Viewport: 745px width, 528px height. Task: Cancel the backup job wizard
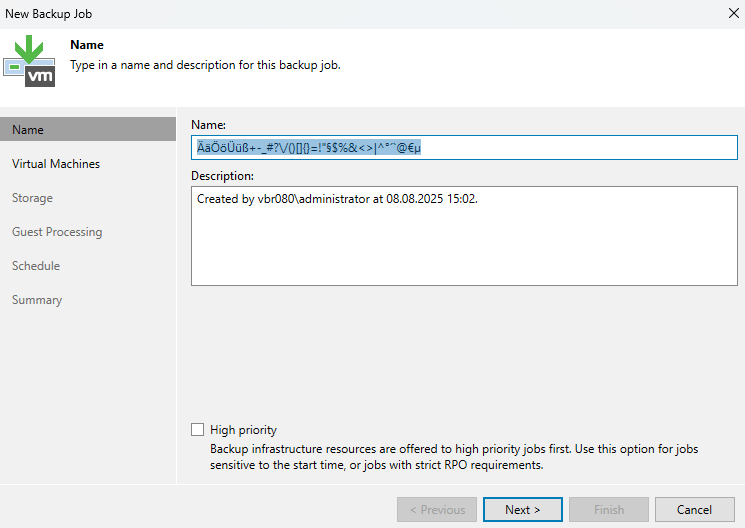pos(694,510)
